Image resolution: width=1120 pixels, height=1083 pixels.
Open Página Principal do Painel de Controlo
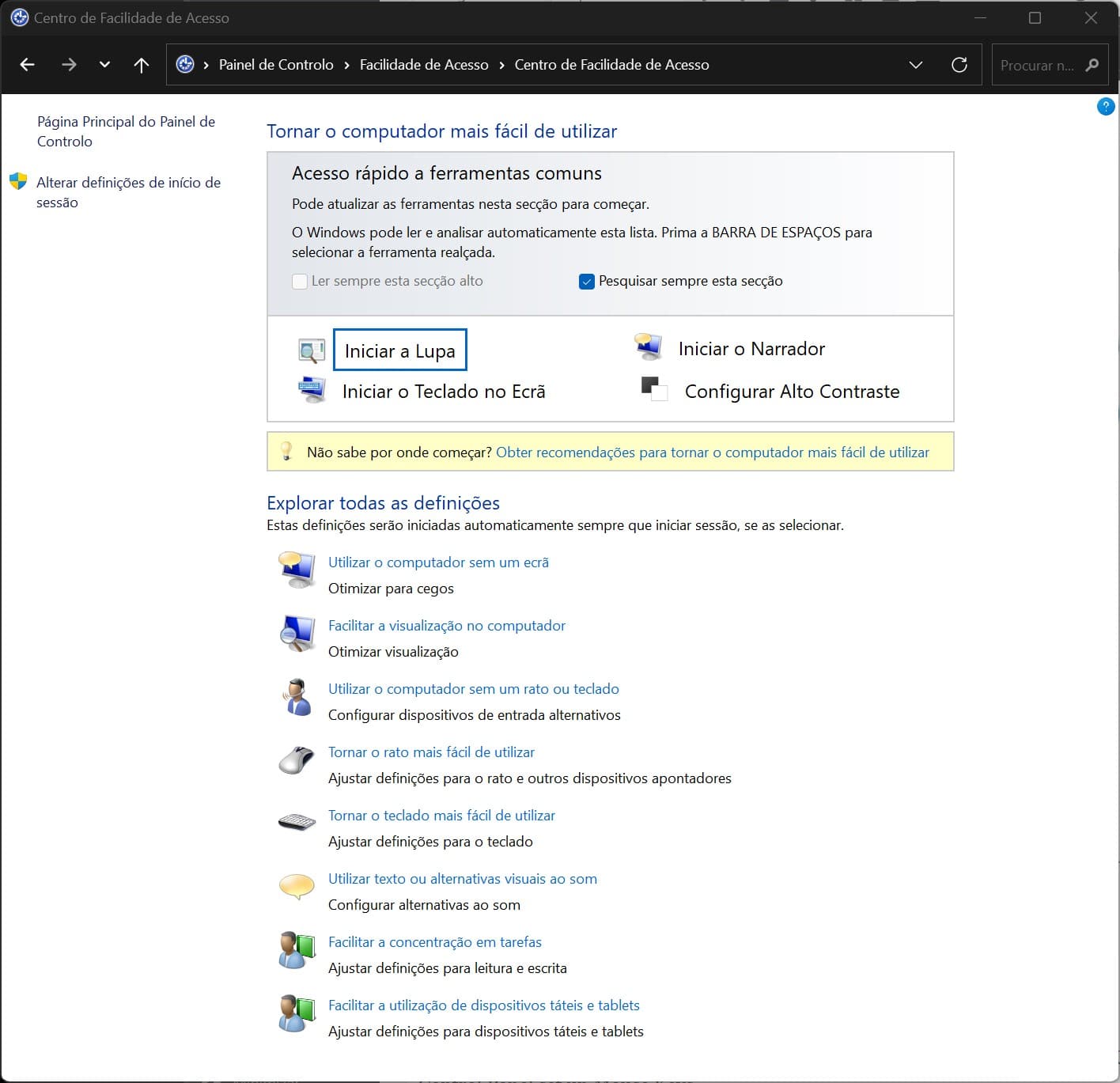(x=126, y=131)
